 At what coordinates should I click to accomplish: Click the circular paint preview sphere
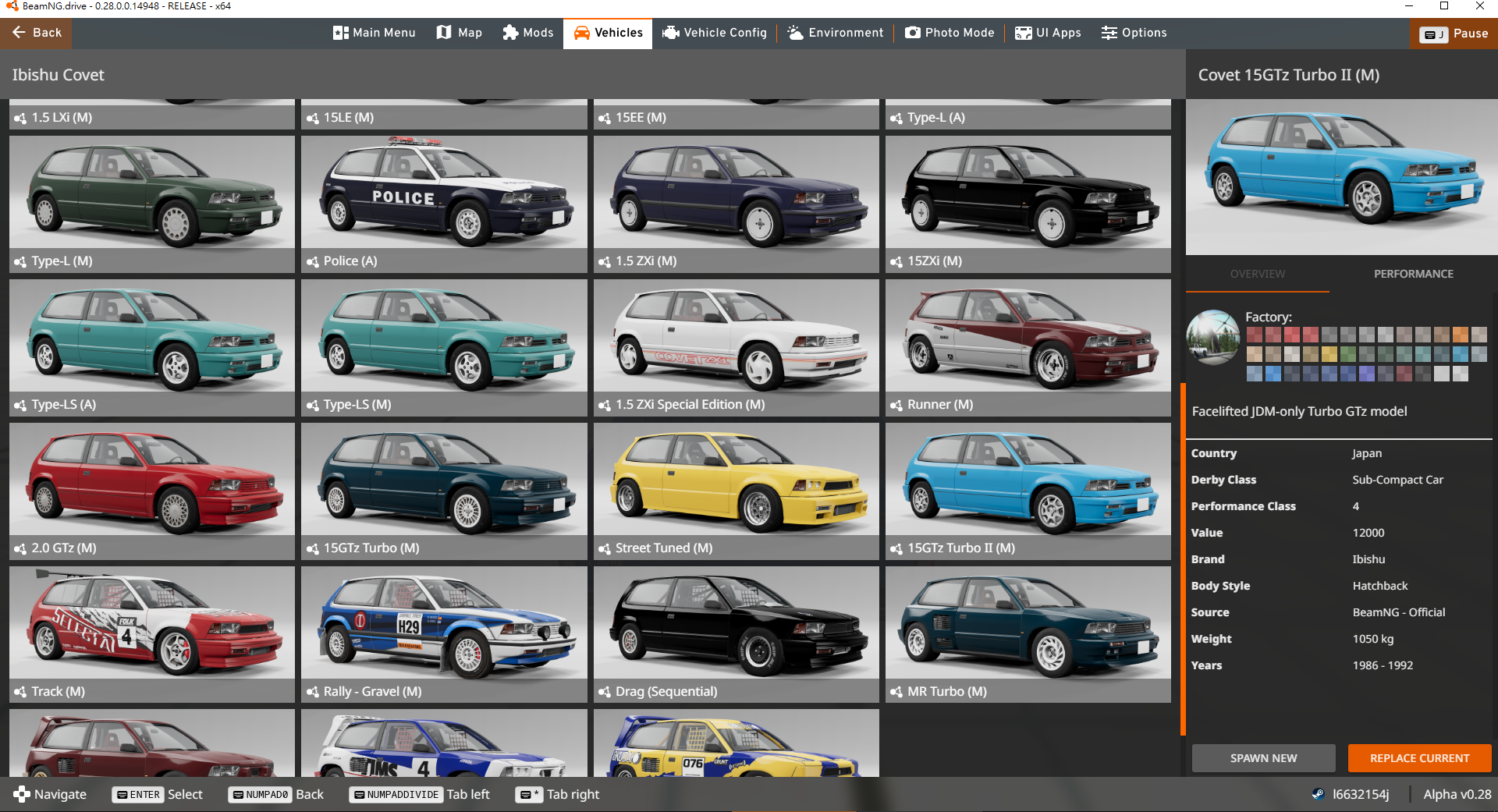tap(1212, 337)
